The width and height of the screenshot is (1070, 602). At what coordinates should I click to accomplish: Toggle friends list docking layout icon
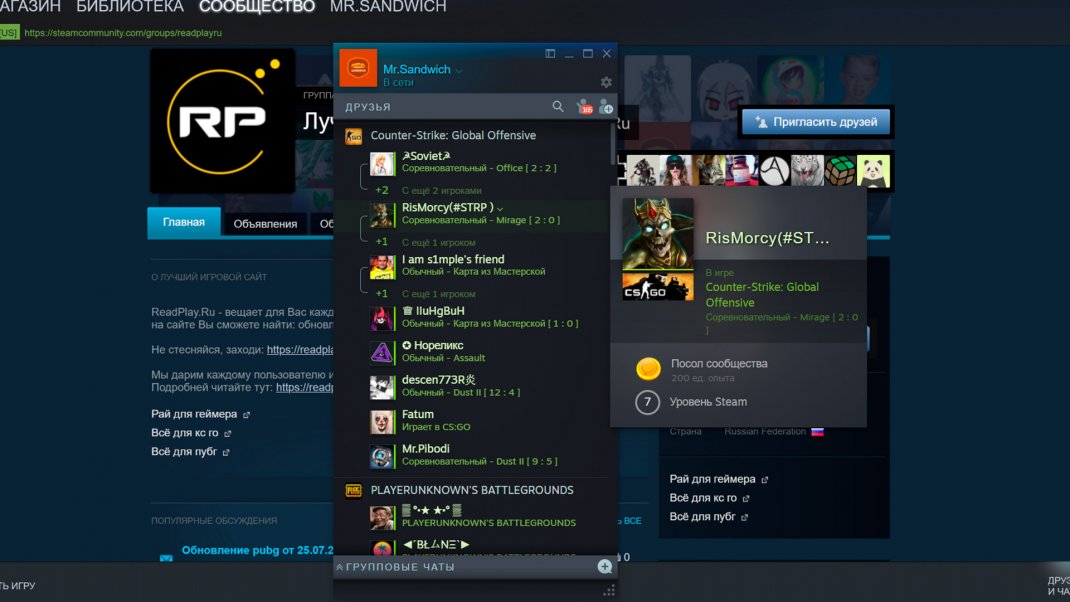click(550, 53)
